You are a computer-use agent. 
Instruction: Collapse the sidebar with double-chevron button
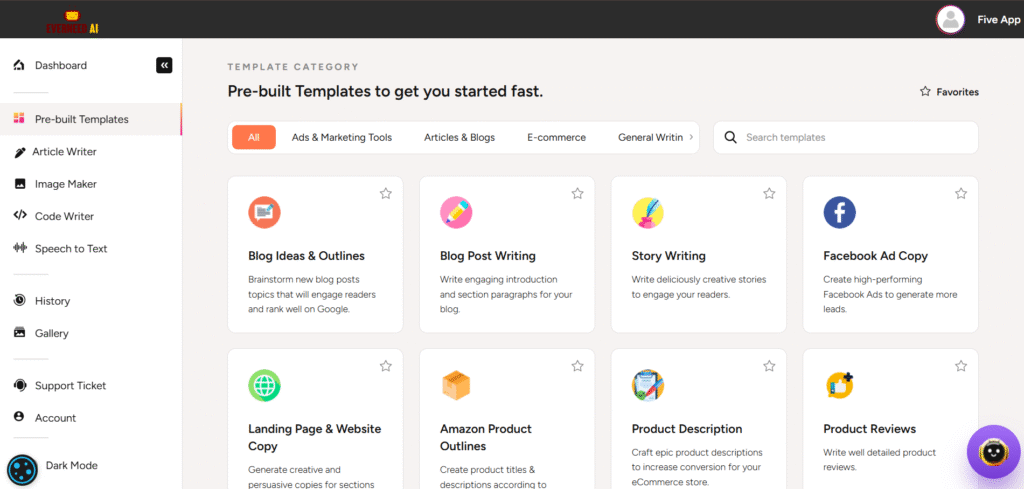(164, 65)
